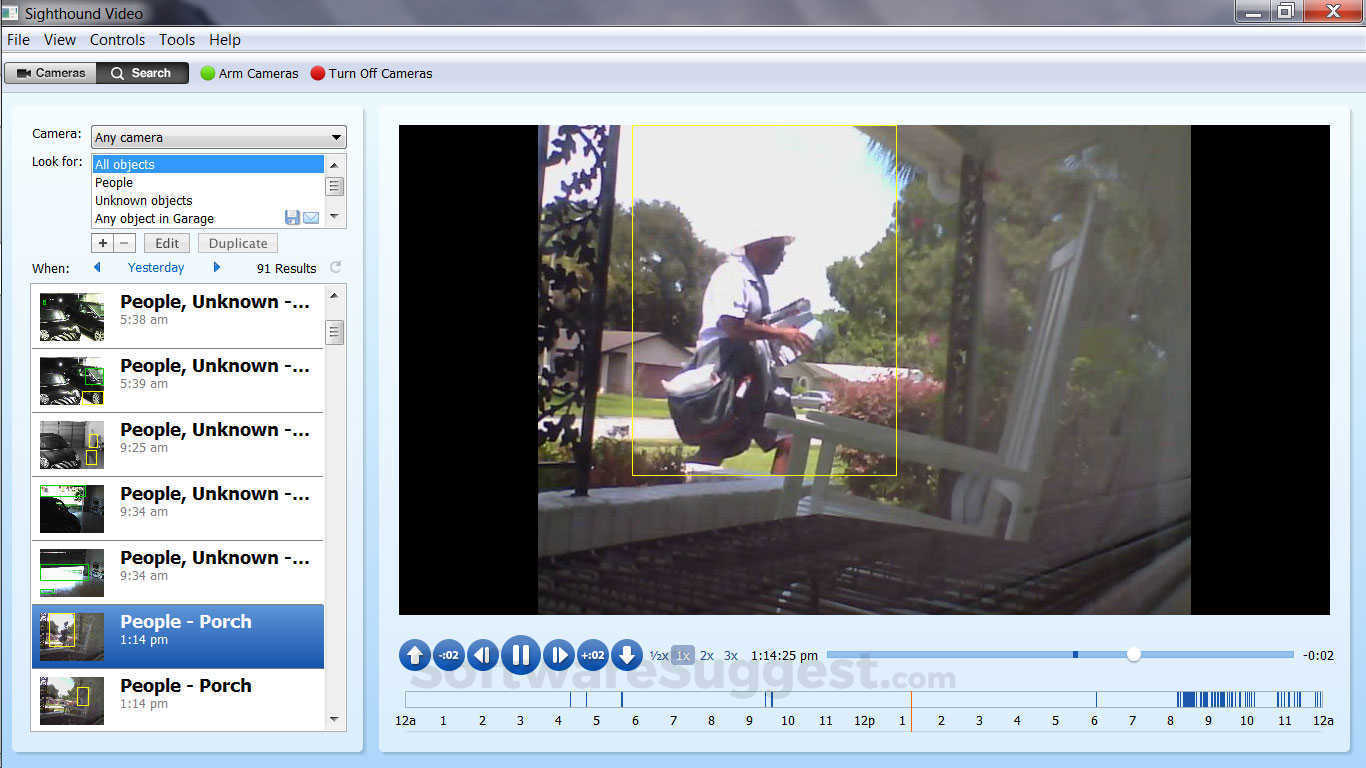Switch to the Cameras tab

(x=50, y=72)
